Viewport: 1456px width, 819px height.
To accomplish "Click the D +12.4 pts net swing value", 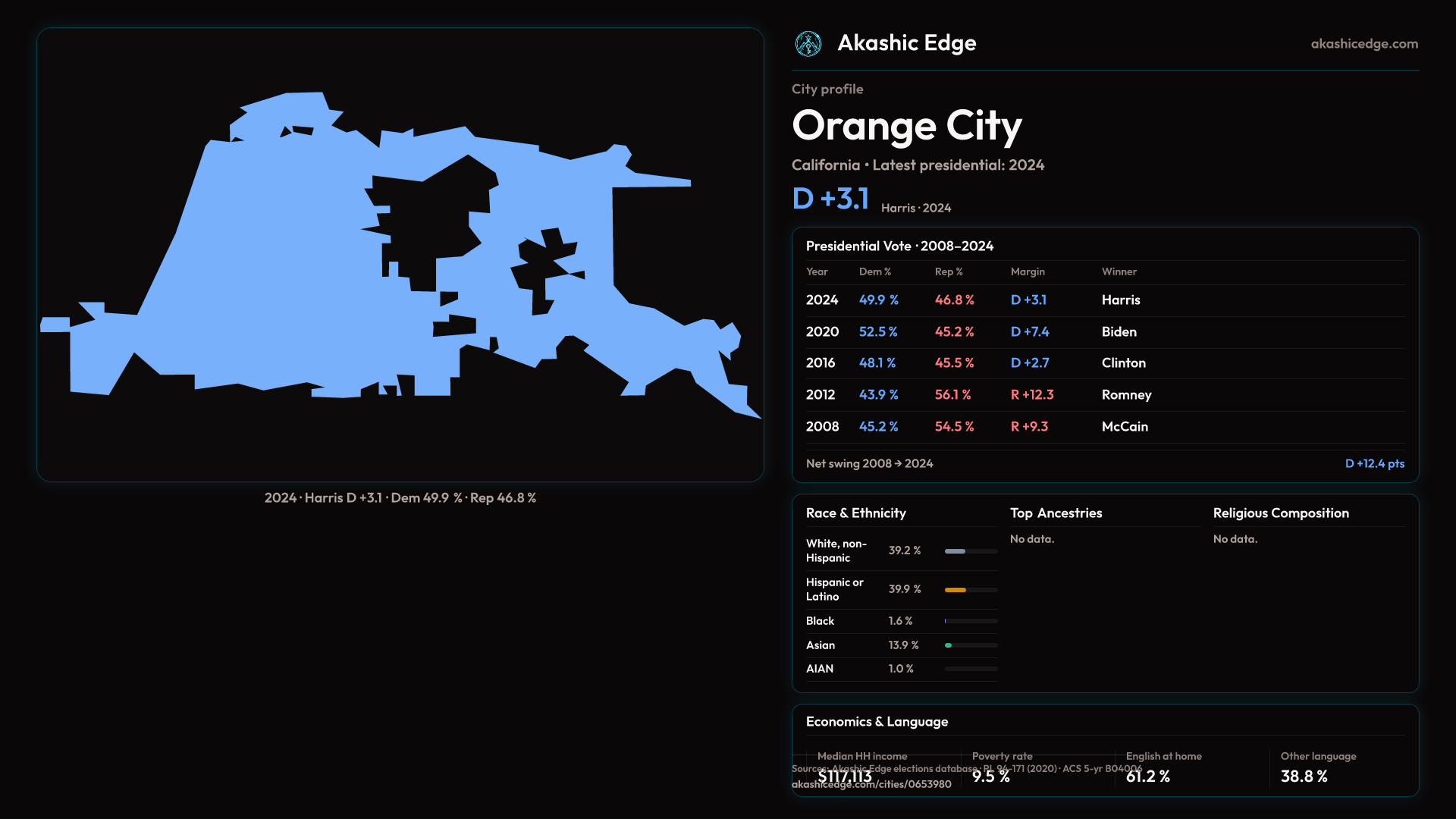I will [1374, 463].
